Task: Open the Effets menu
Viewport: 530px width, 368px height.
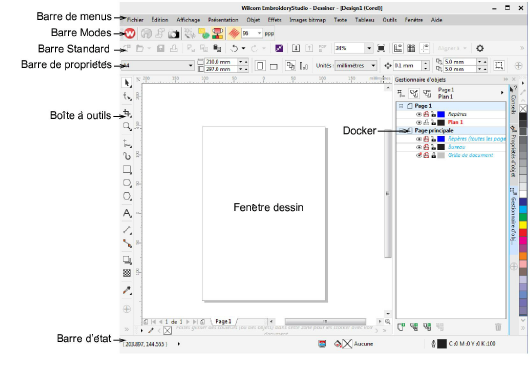Action: [x=274, y=20]
